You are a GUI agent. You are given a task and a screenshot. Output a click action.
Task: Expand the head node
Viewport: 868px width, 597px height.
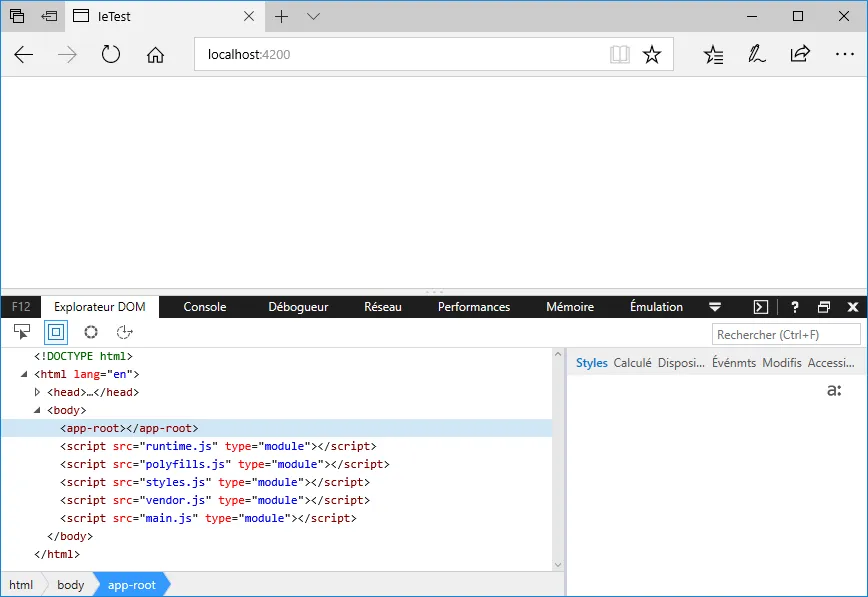(x=37, y=392)
